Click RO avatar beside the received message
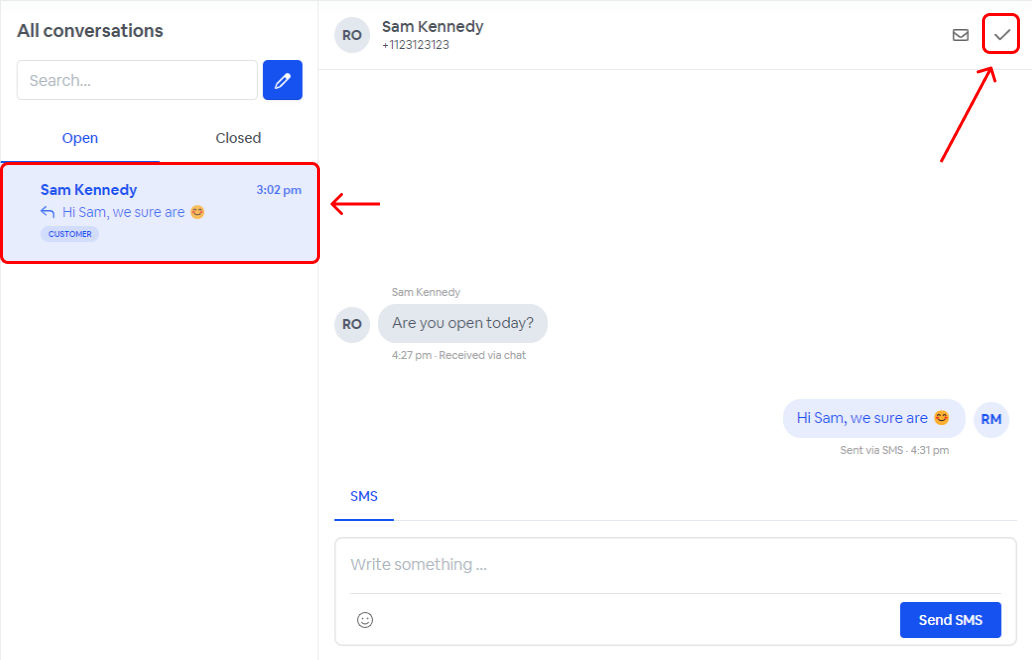1032x660 pixels. click(352, 324)
